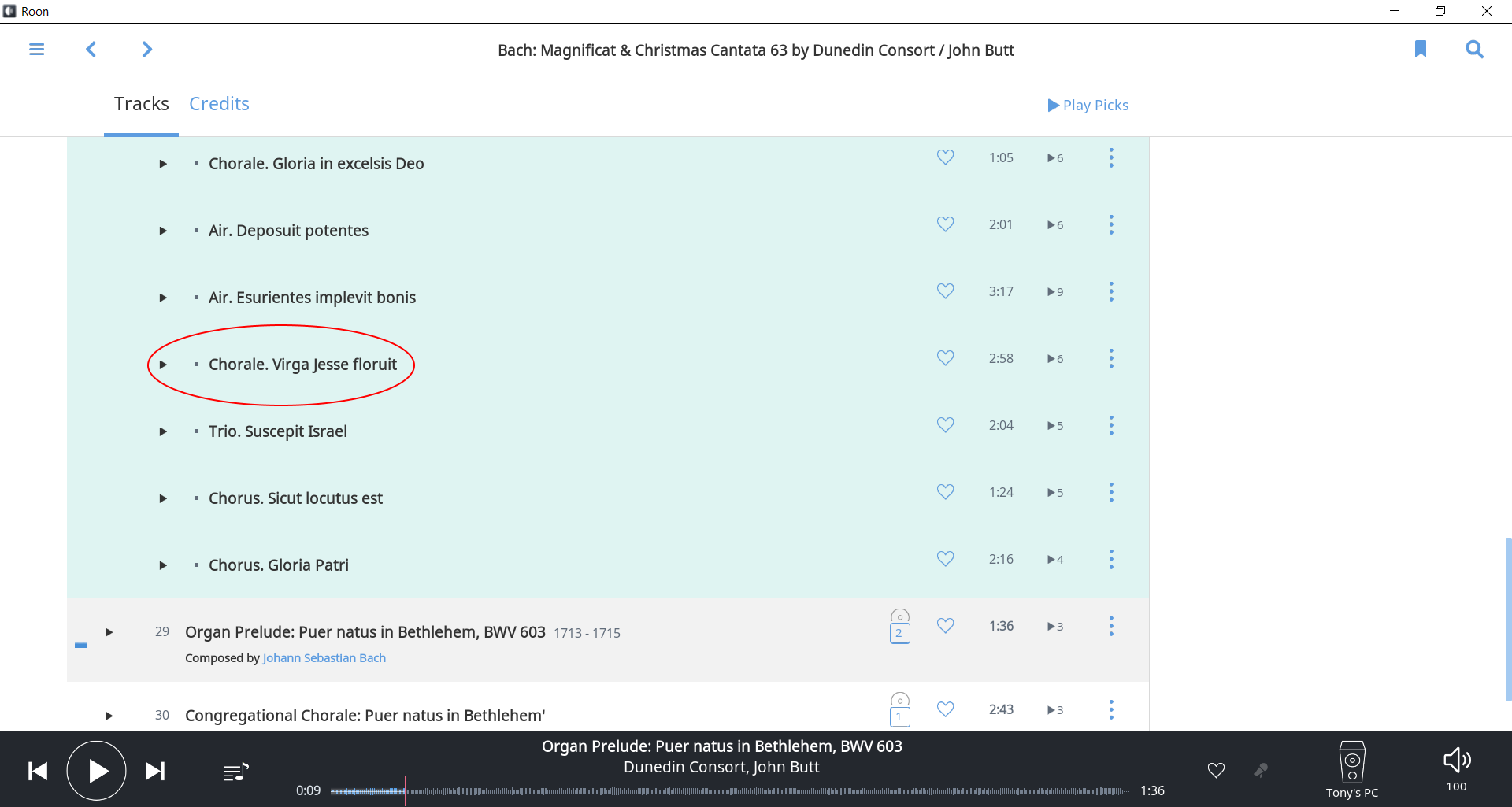Play track Trio. Suscepit Israel
Viewport: 1512px width, 807px height.
(163, 431)
